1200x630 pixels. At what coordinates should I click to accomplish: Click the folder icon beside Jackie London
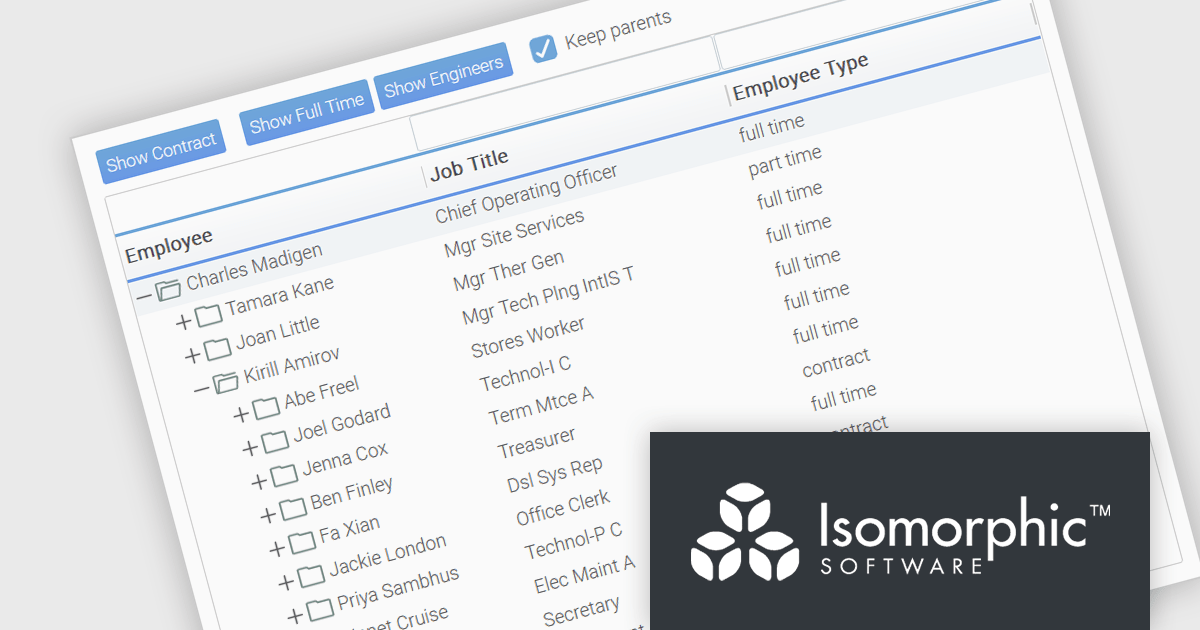point(310,576)
